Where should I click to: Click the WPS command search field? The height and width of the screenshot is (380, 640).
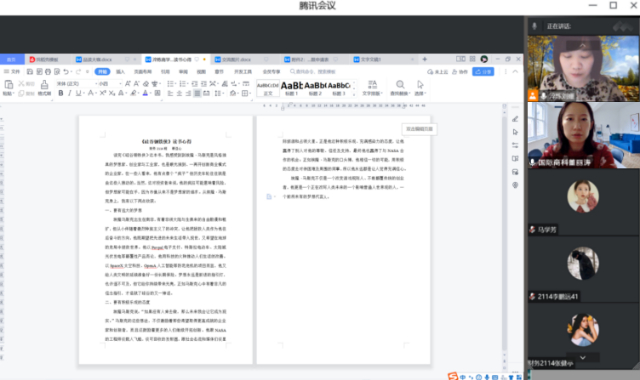313,71
